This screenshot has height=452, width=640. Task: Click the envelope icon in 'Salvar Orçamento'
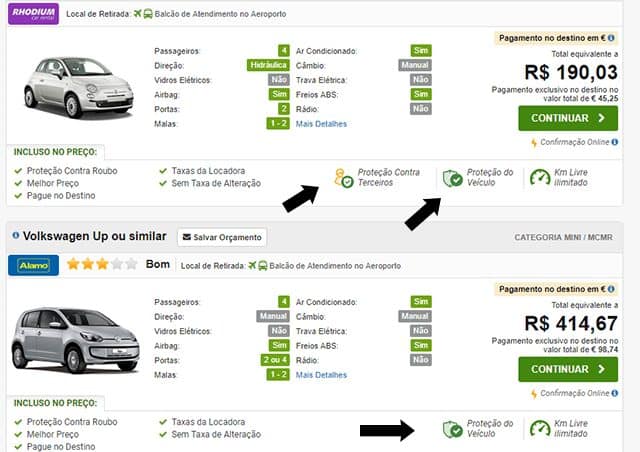[x=187, y=237]
